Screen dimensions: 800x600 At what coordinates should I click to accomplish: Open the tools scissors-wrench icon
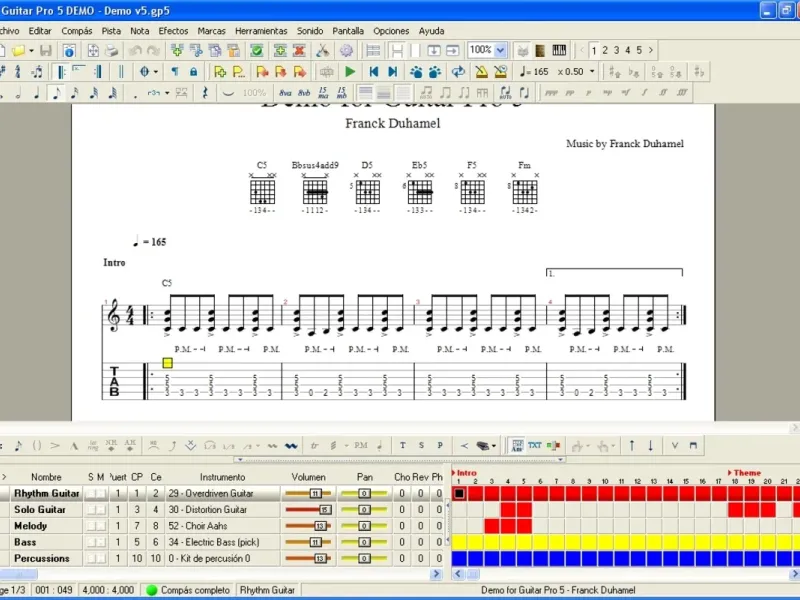323,50
